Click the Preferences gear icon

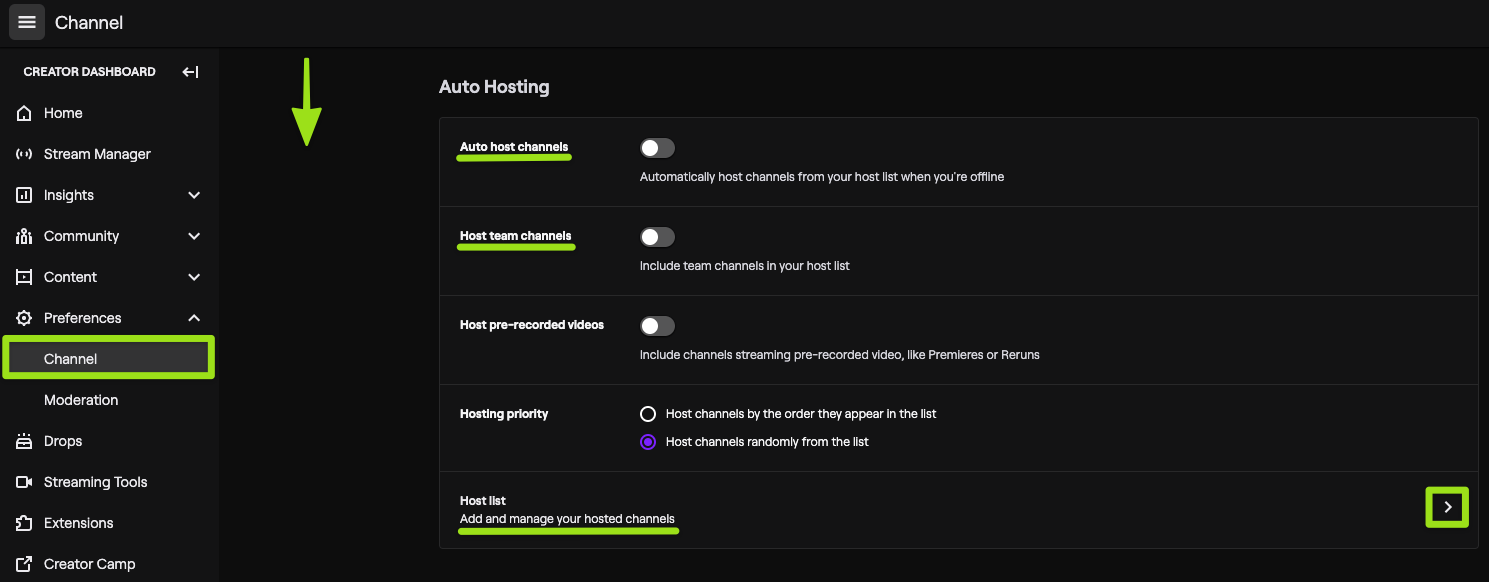[23, 317]
